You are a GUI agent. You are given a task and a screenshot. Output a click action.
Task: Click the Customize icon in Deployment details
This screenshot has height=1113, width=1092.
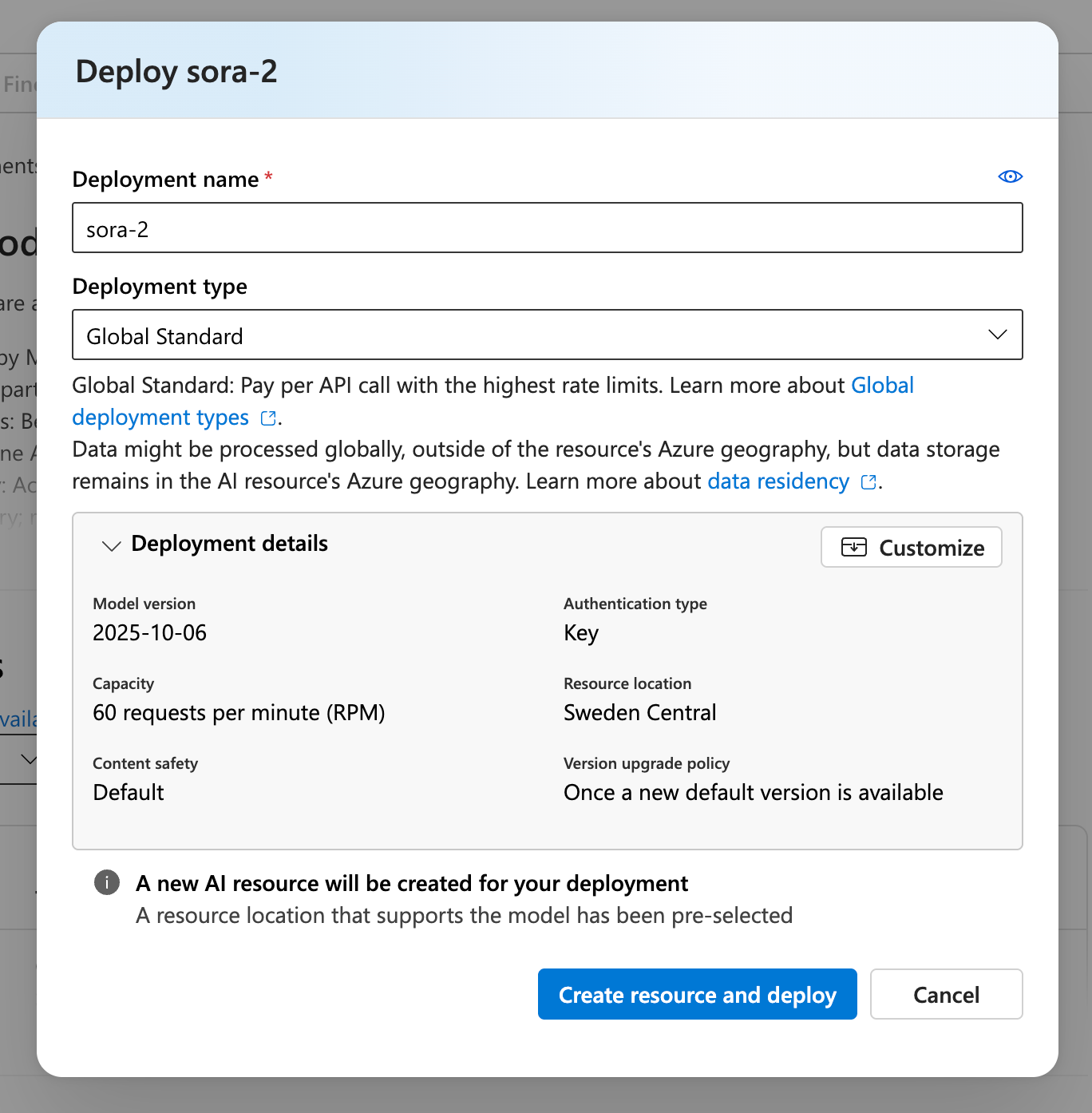[x=853, y=547]
